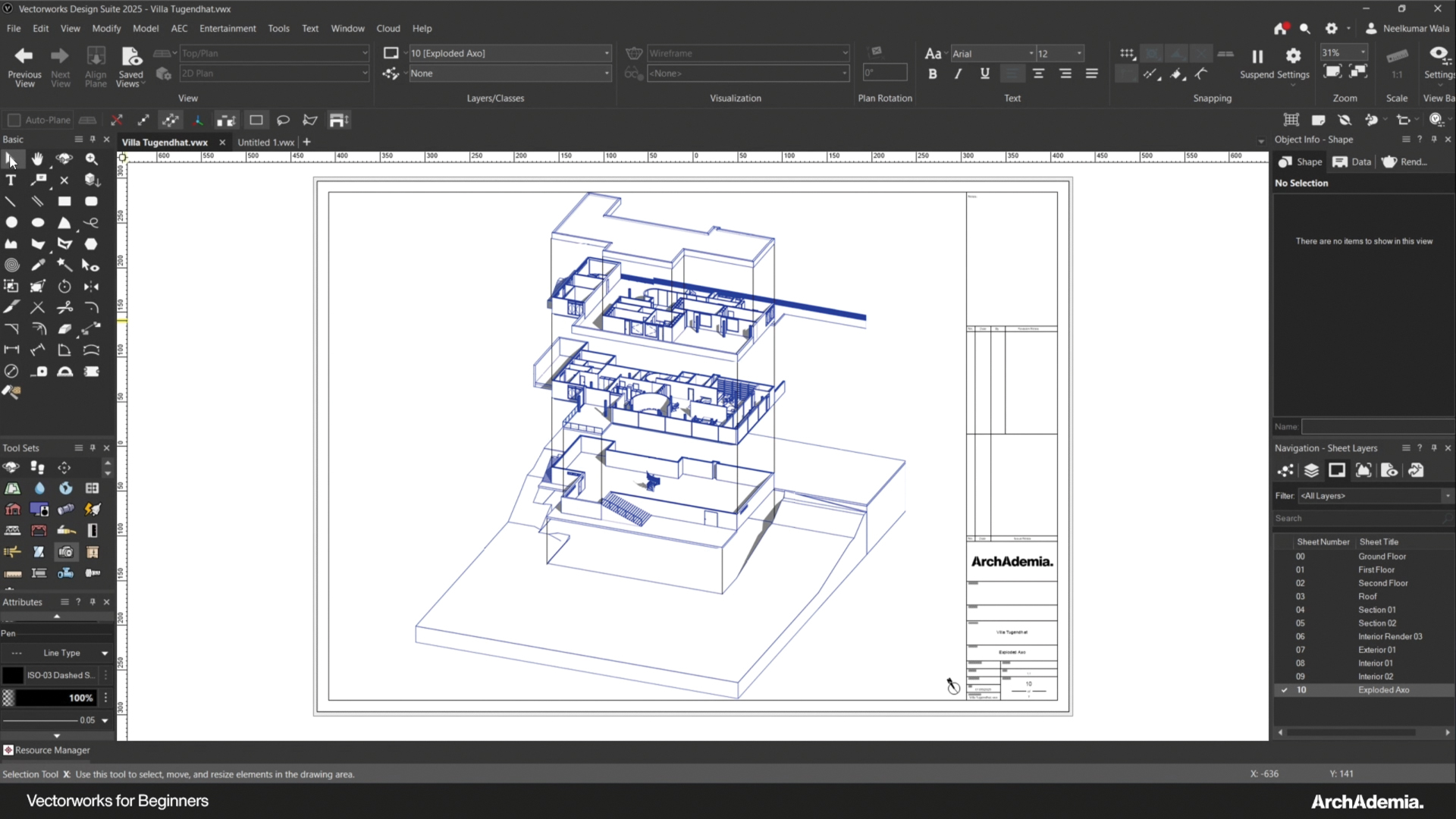The height and width of the screenshot is (819, 1456).
Task: Open Saved Views icon
Action: (131, 57)
